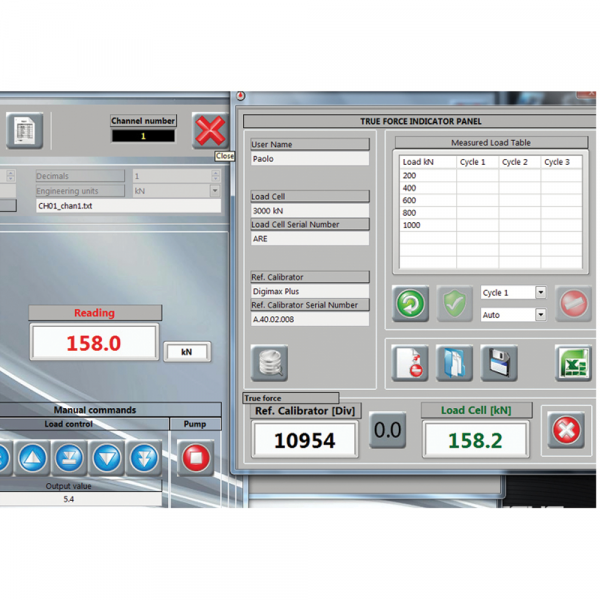
Task: Click the green refresh cycle button
Action: [410, 304]
